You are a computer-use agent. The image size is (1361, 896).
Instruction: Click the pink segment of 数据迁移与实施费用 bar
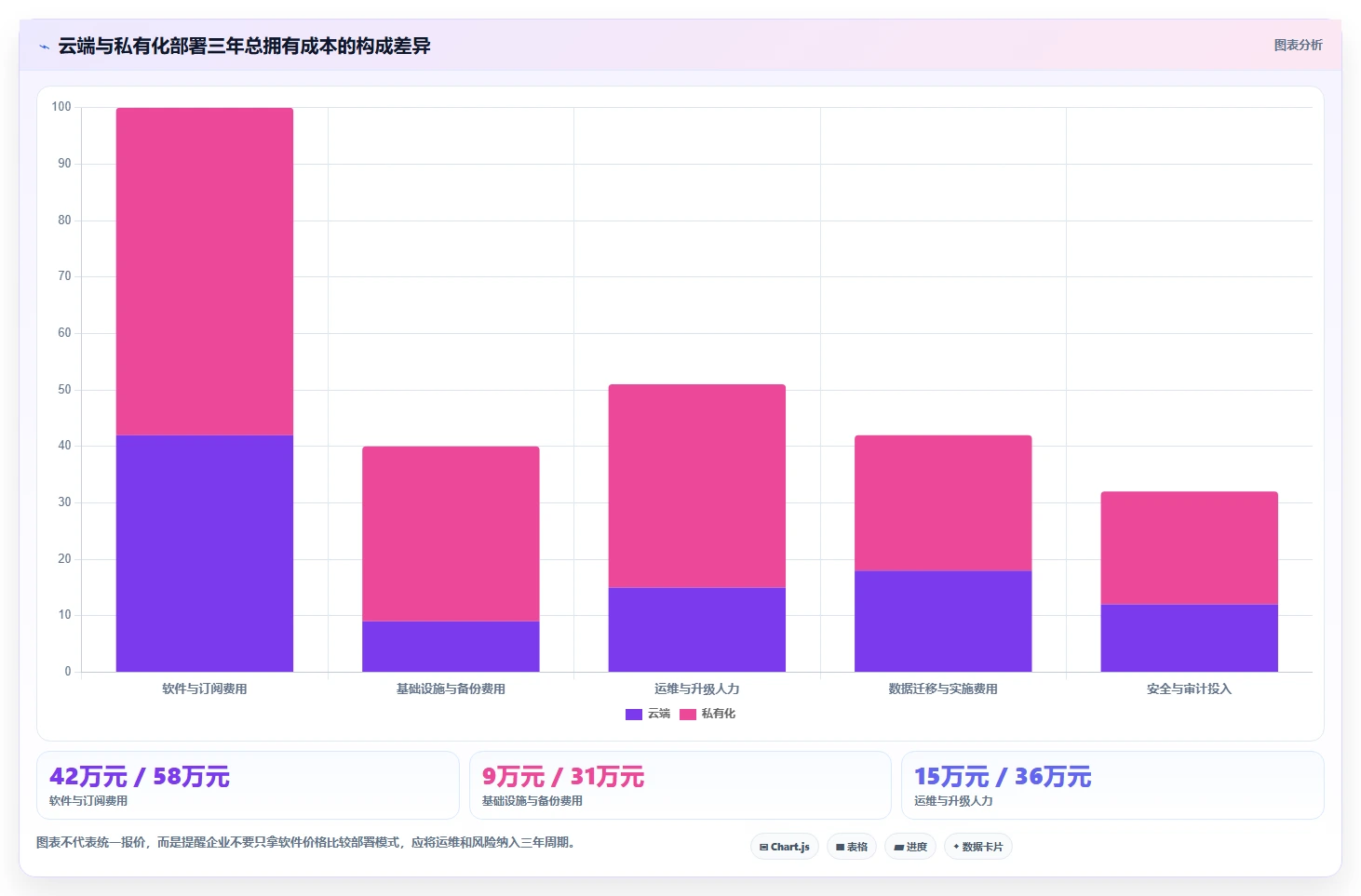coord(943,502)
